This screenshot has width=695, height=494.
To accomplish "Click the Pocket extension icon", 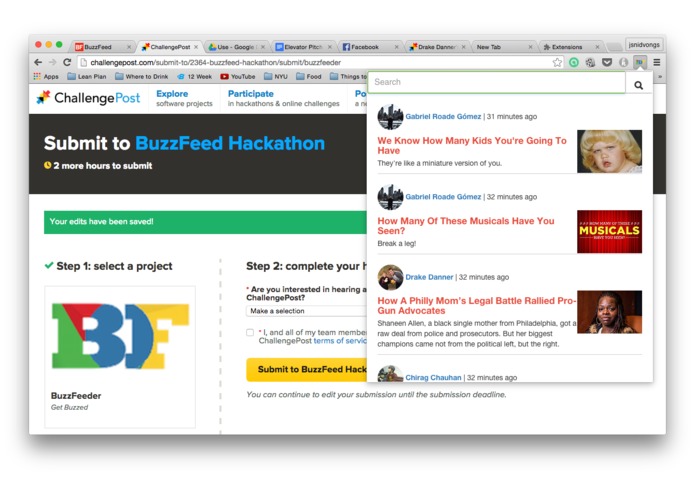I will coord(607,62).
